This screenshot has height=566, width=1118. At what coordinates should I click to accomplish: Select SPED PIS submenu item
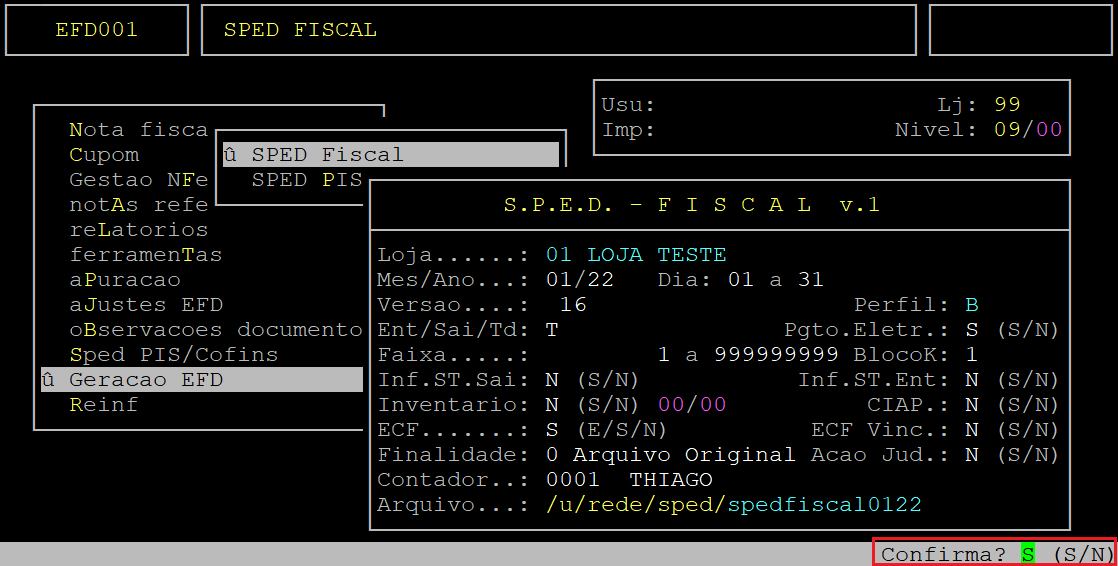point(307,180)
